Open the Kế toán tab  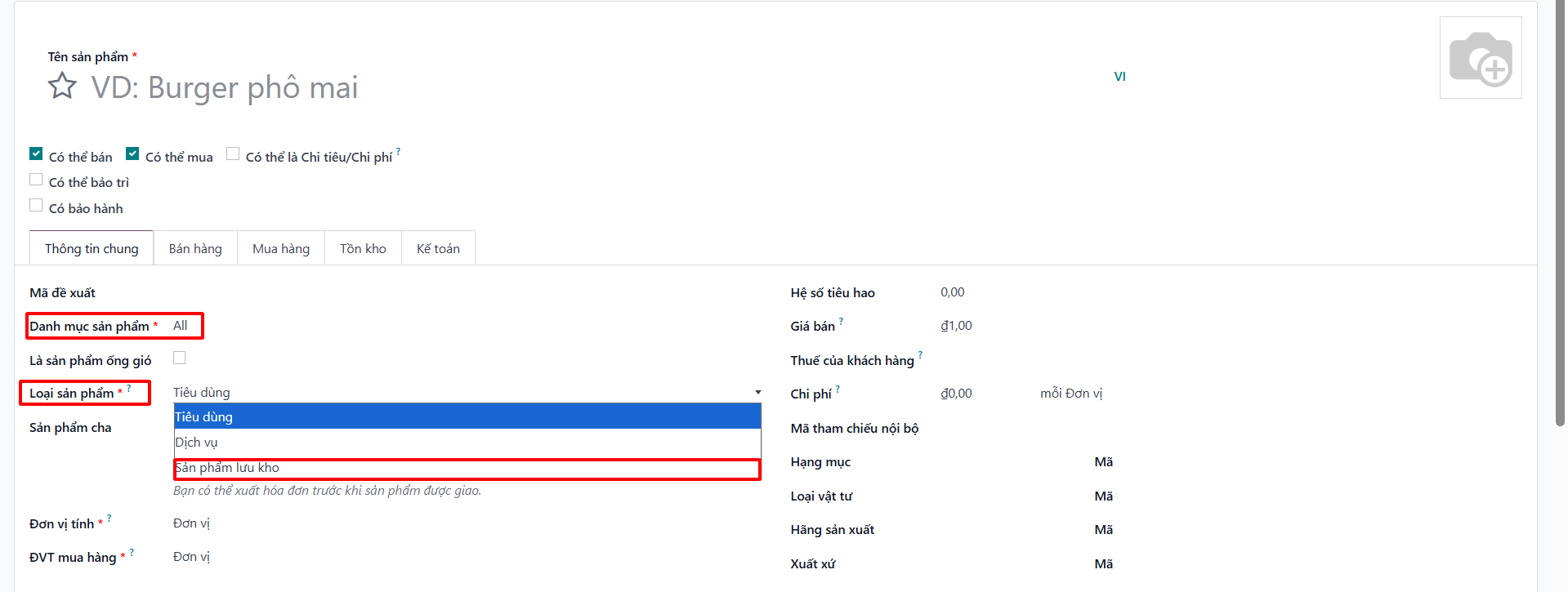[438, 248]
